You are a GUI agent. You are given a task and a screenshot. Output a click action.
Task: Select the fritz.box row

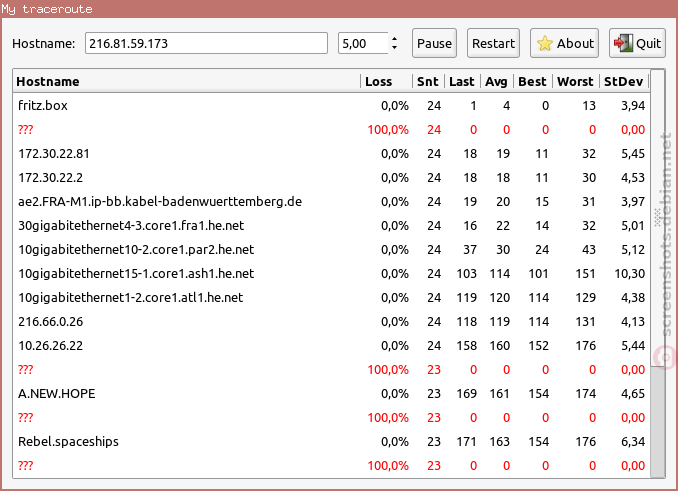[331, 105]
